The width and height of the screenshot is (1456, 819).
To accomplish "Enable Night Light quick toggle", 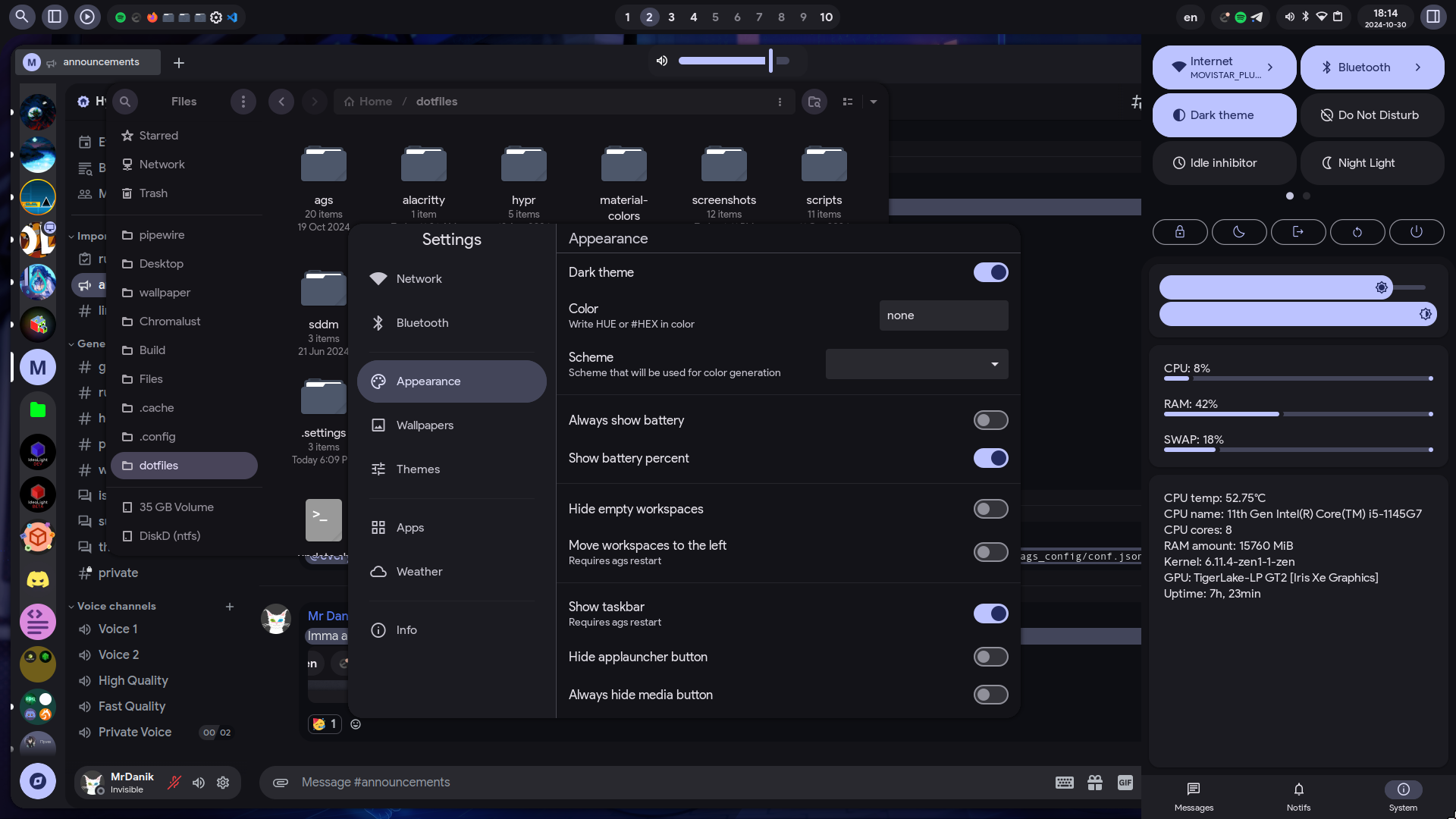I will (x=1372, y=163).
